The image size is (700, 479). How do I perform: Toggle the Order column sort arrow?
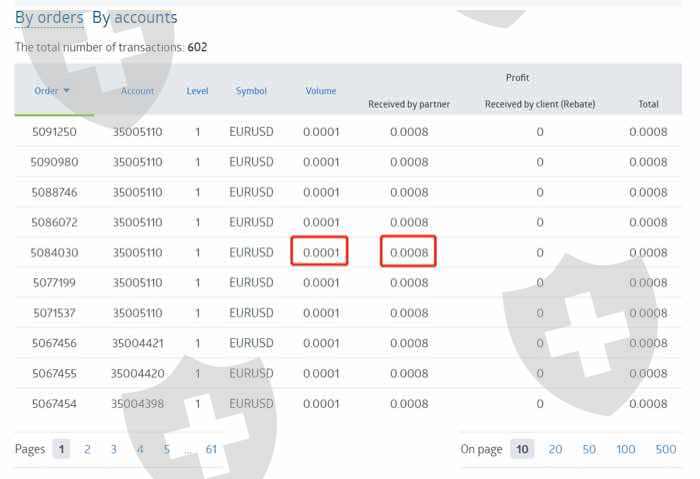pyautogui.click(x=66, y=91)
